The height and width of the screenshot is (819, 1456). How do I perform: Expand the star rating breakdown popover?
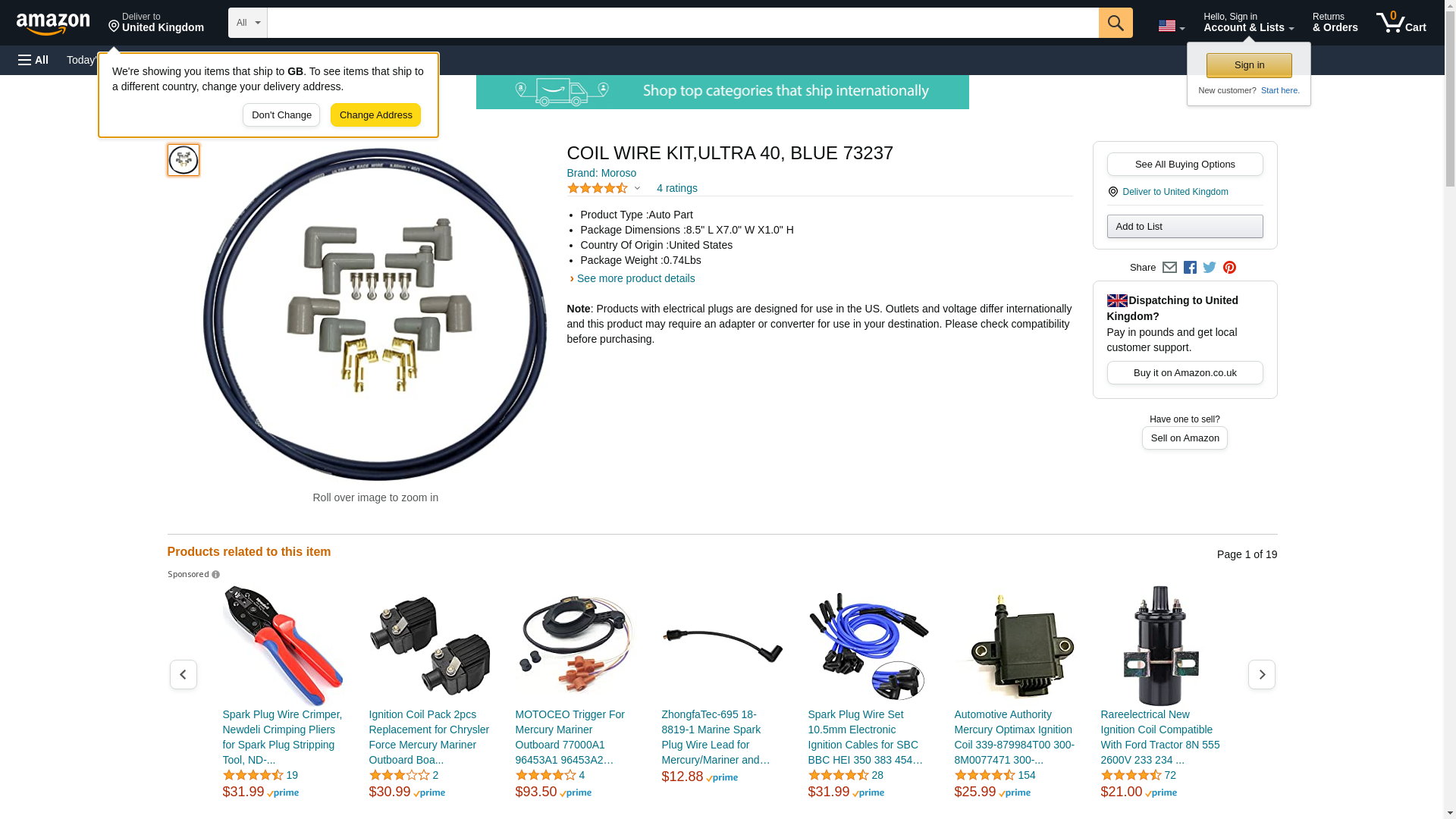tap(604, 188)
